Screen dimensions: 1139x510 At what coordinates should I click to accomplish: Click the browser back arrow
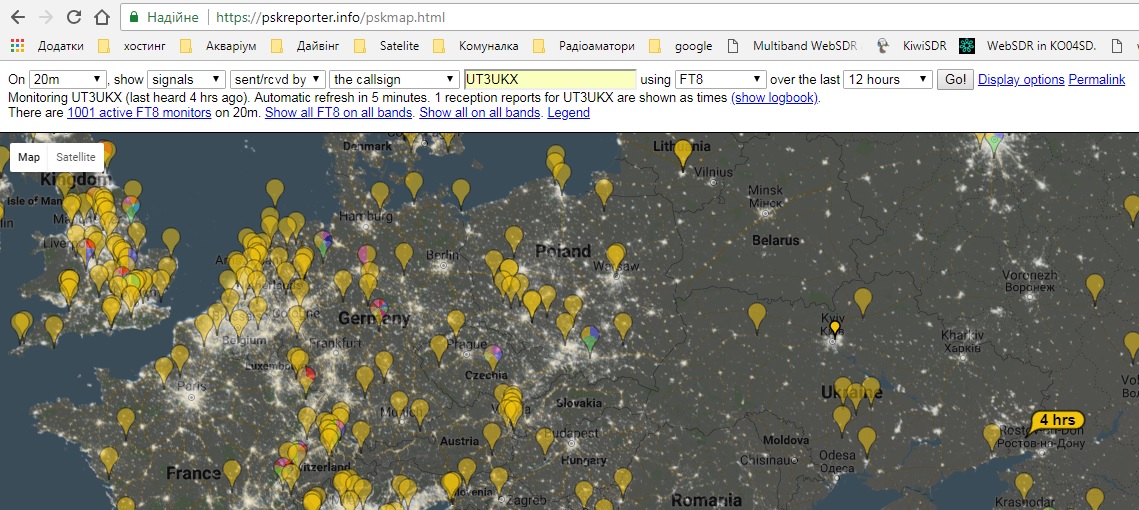[x=17, y=17]
